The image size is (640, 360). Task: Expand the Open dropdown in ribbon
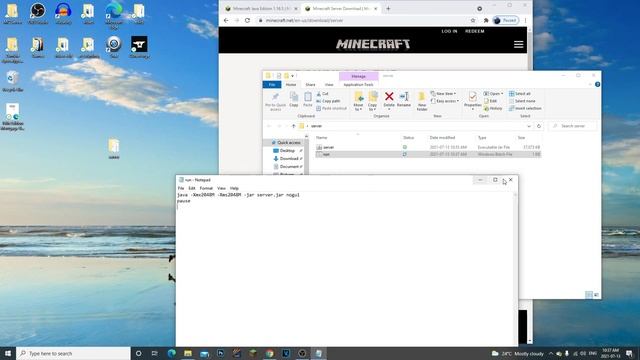tap(493, 94)
